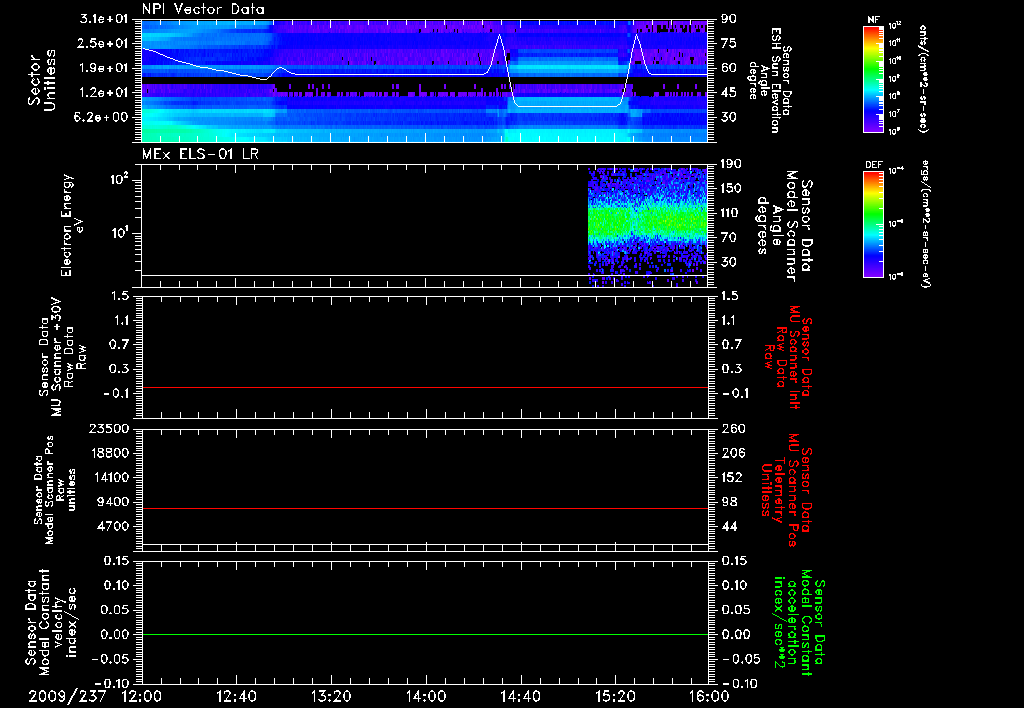This screenshot has height=708, width=1024.
Task: Click the white sun elevation curve peak near 14:30
Action: tap(500, 35)
